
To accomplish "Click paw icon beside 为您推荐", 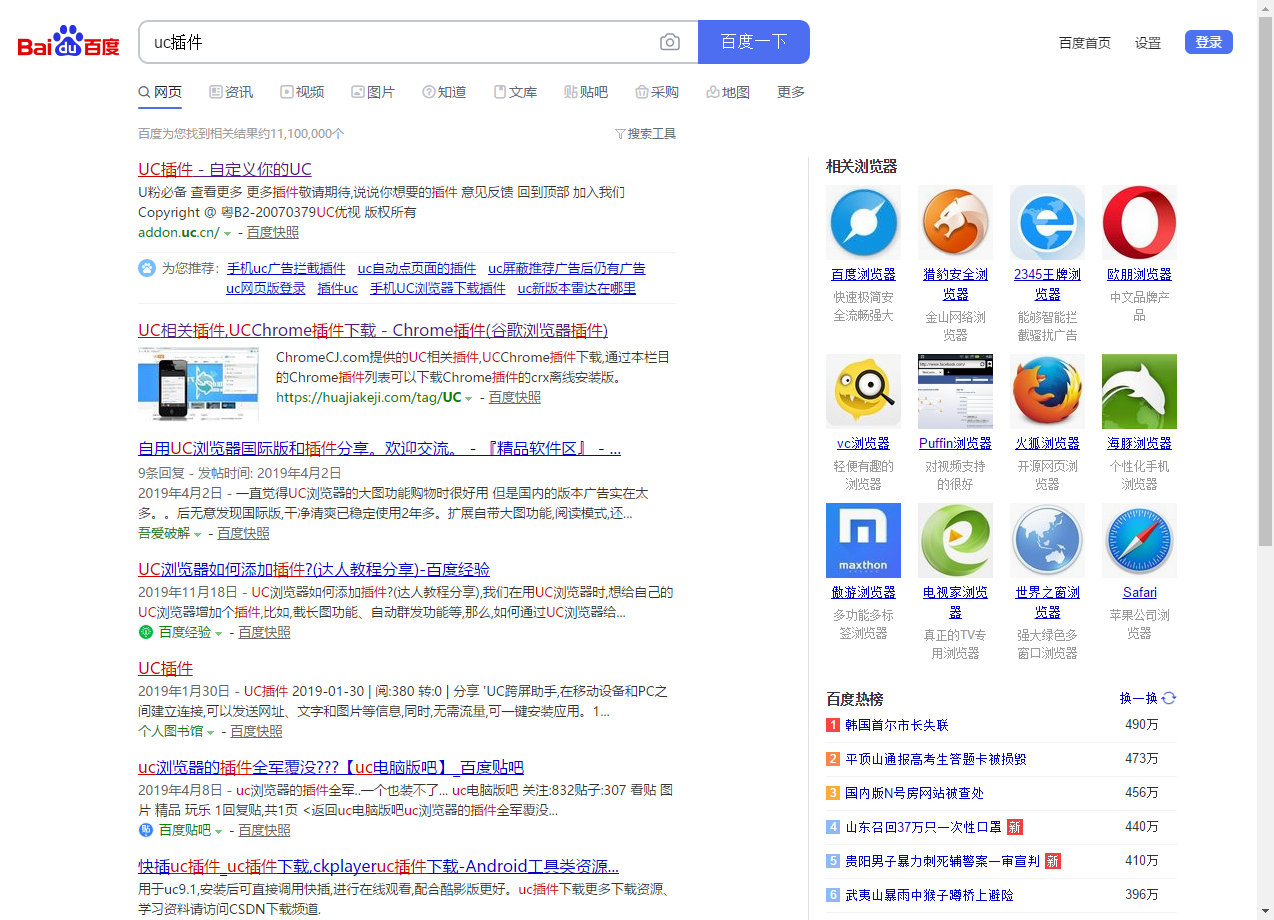I will pos(147,268).
